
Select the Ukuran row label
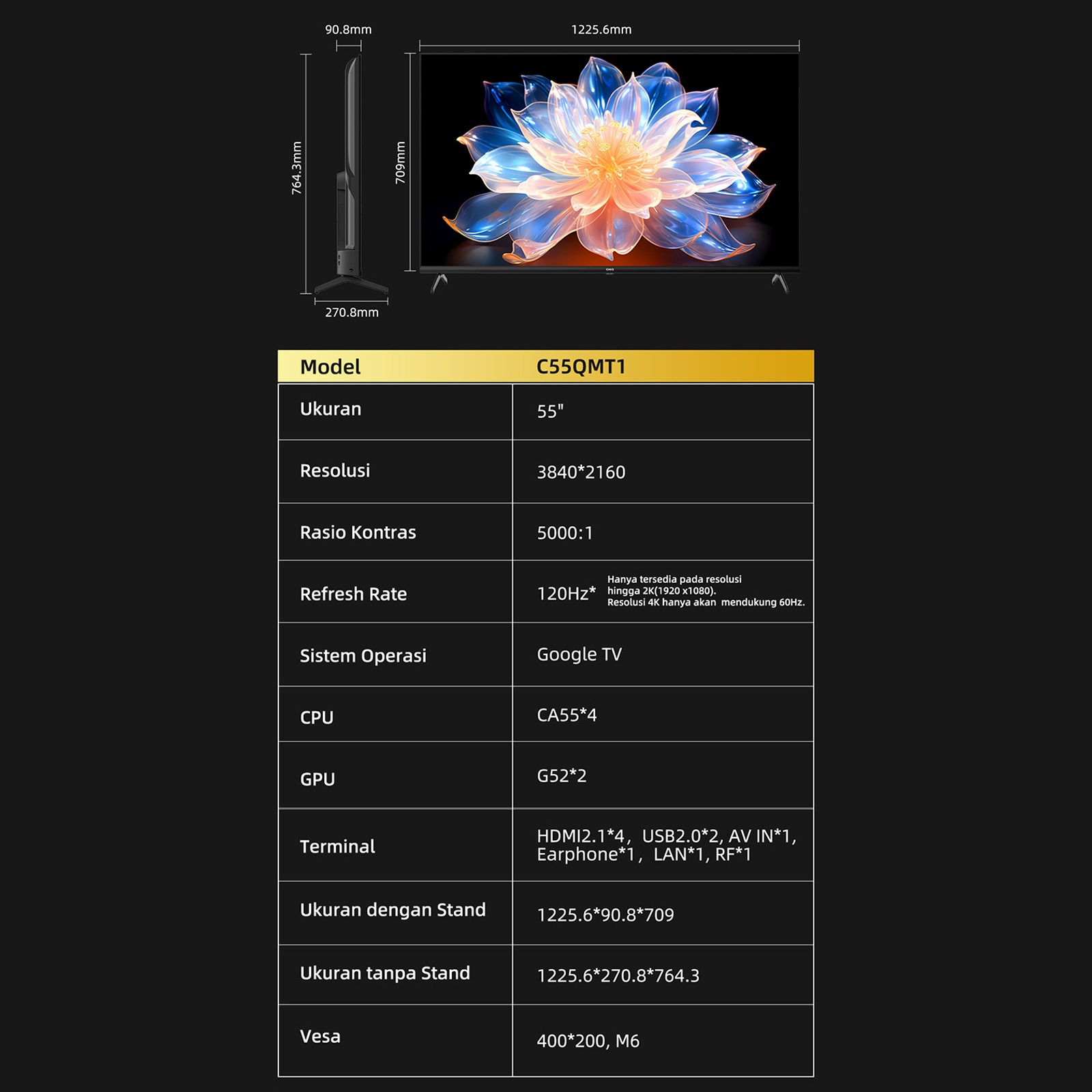330,409
